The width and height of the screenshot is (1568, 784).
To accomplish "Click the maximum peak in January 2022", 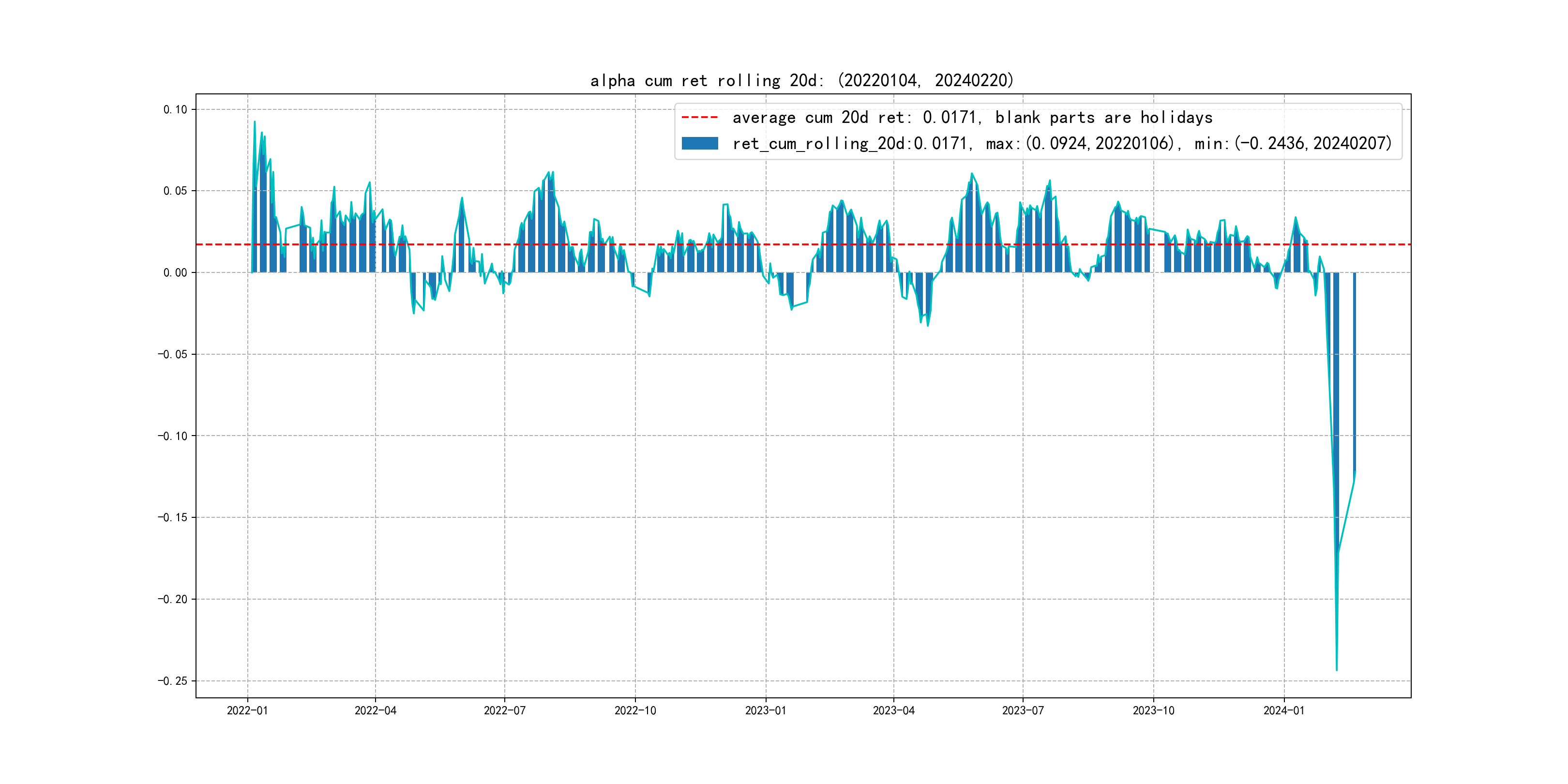I will coord(255,122).
